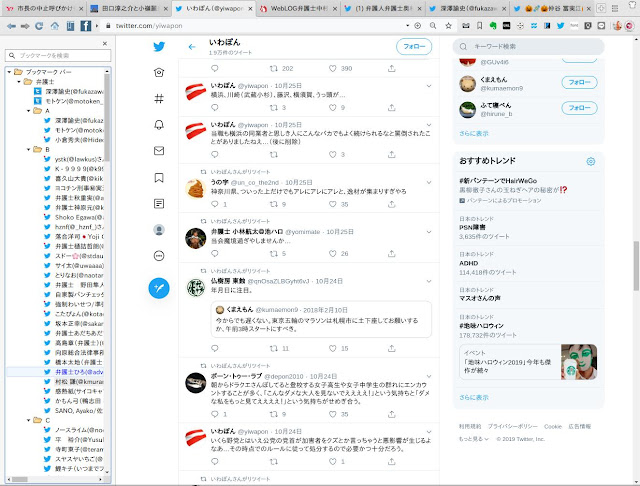Close the bookmarks sidebar panel
The width and height of the screenshot is (640, 486).
click(105, 43)
